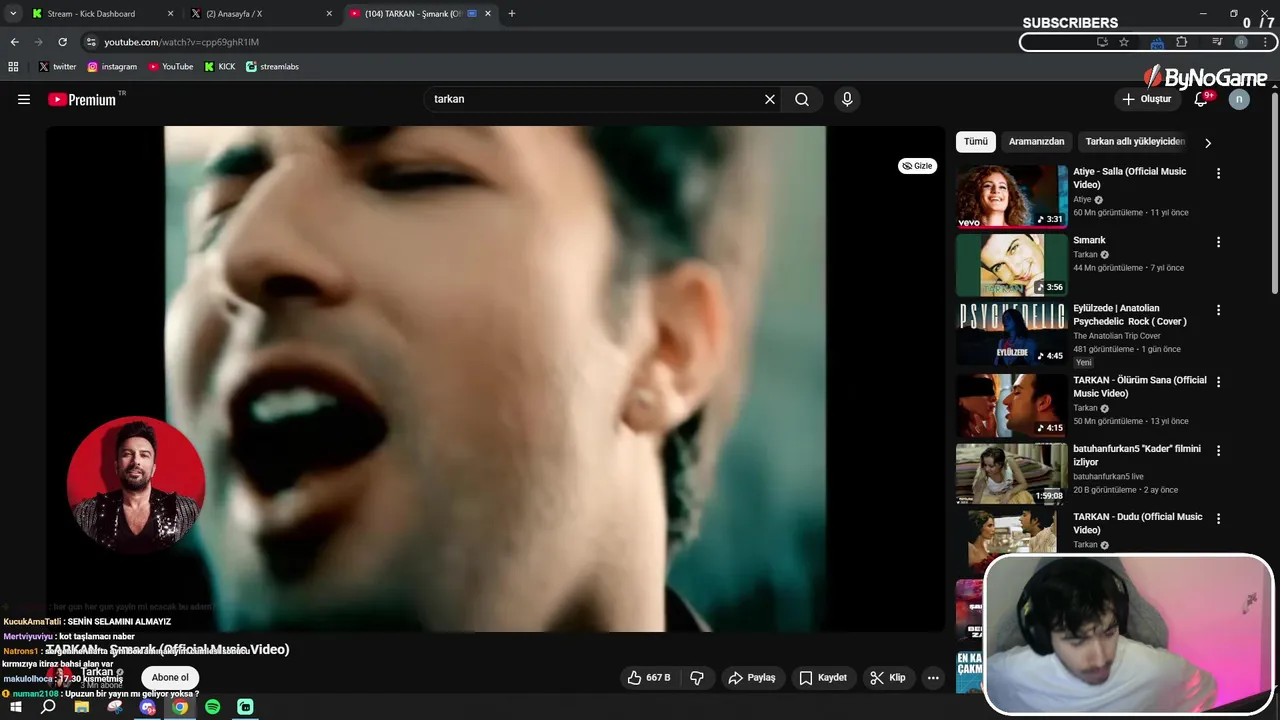Image resolution: width=1280 pixels, height=720 pixels.
Task: Share the video via Paylaş
Action: pos(752,678)
